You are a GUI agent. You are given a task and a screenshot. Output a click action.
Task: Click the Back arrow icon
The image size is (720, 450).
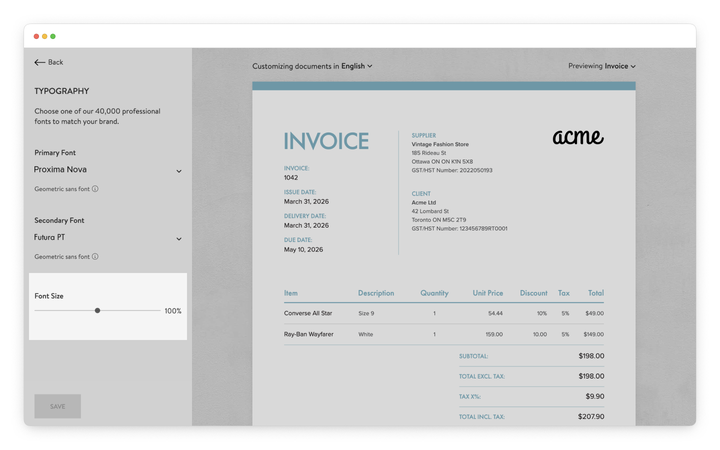tap(40, 62)
